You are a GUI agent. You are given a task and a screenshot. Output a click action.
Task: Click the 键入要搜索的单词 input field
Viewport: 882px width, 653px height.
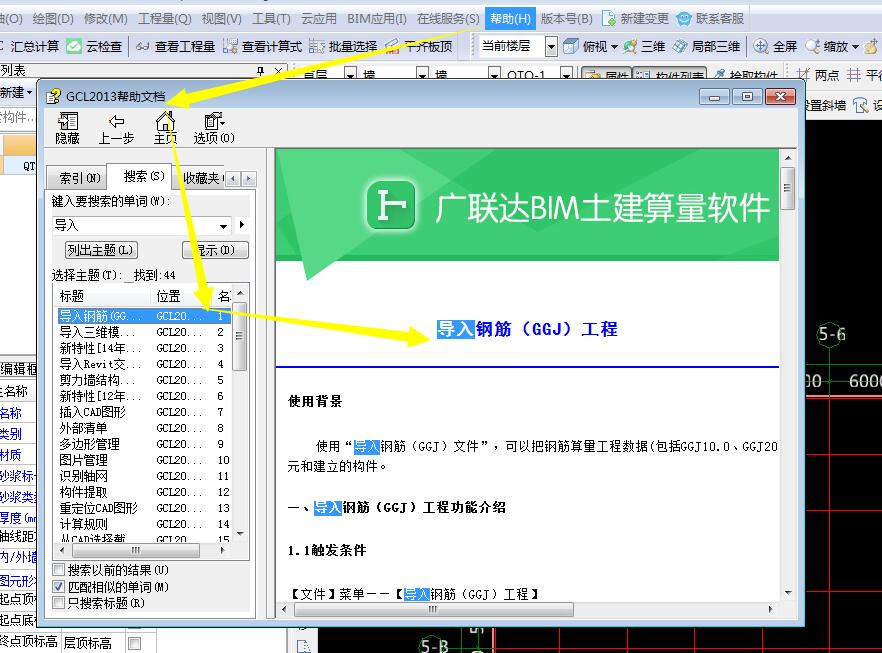click(x=135, y=226)
